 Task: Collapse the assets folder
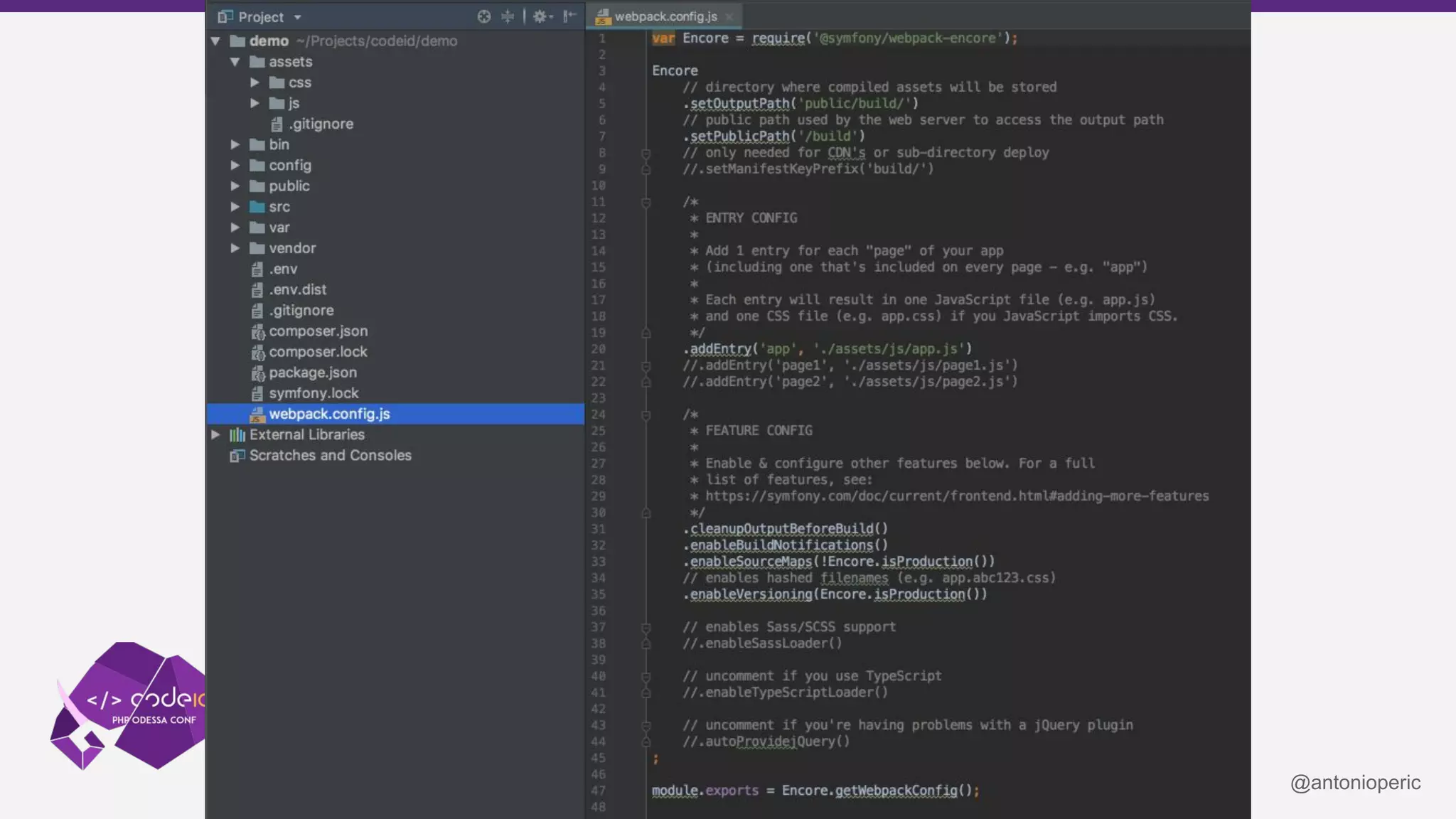pos(235,62)
